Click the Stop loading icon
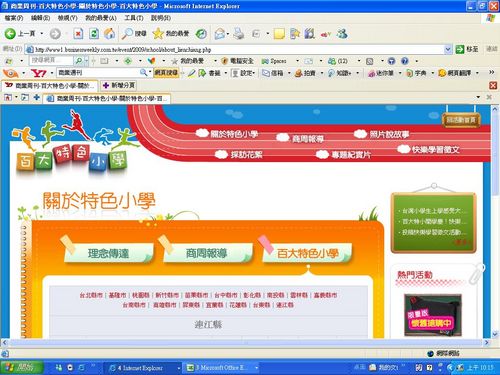Viewport: 500px width, 375px height. [x=78, y=33]
